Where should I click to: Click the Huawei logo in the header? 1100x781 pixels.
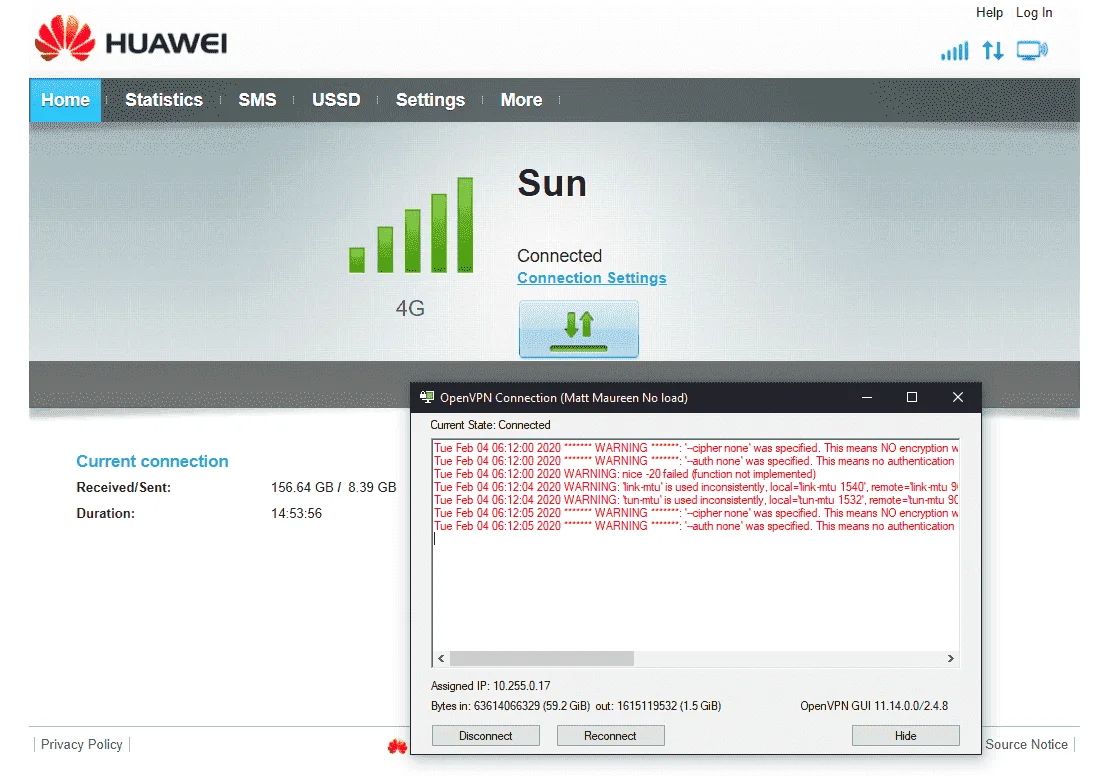tap(131, 39)
